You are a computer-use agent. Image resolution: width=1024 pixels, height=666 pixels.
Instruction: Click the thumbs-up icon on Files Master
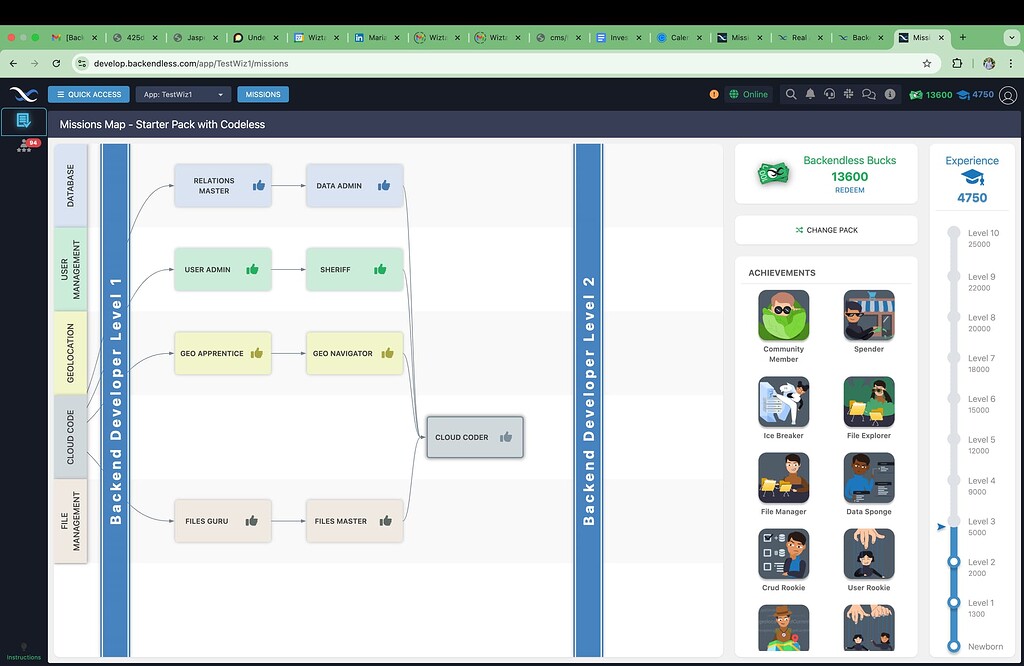(386, 520)
